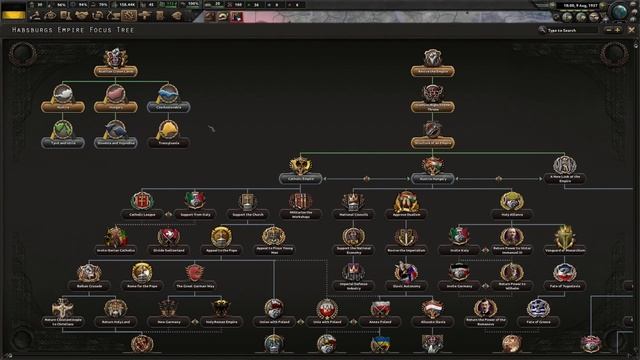This screenshot has width=640, height=360.
Task: Select the highlighted Recruit and Deploy toolbar icon
Action: pos(129,16)
